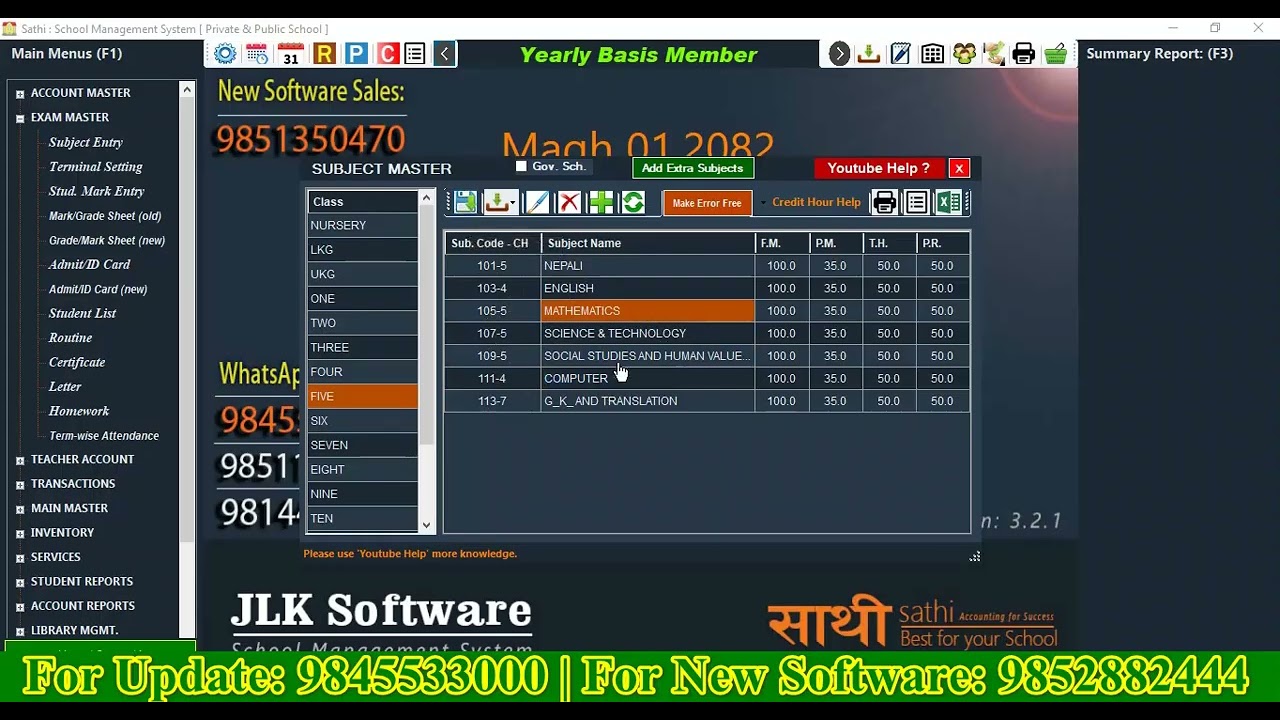Export subjects to Excel icon
Viewport: 1280px width, 720px height.
coord(948,203)
